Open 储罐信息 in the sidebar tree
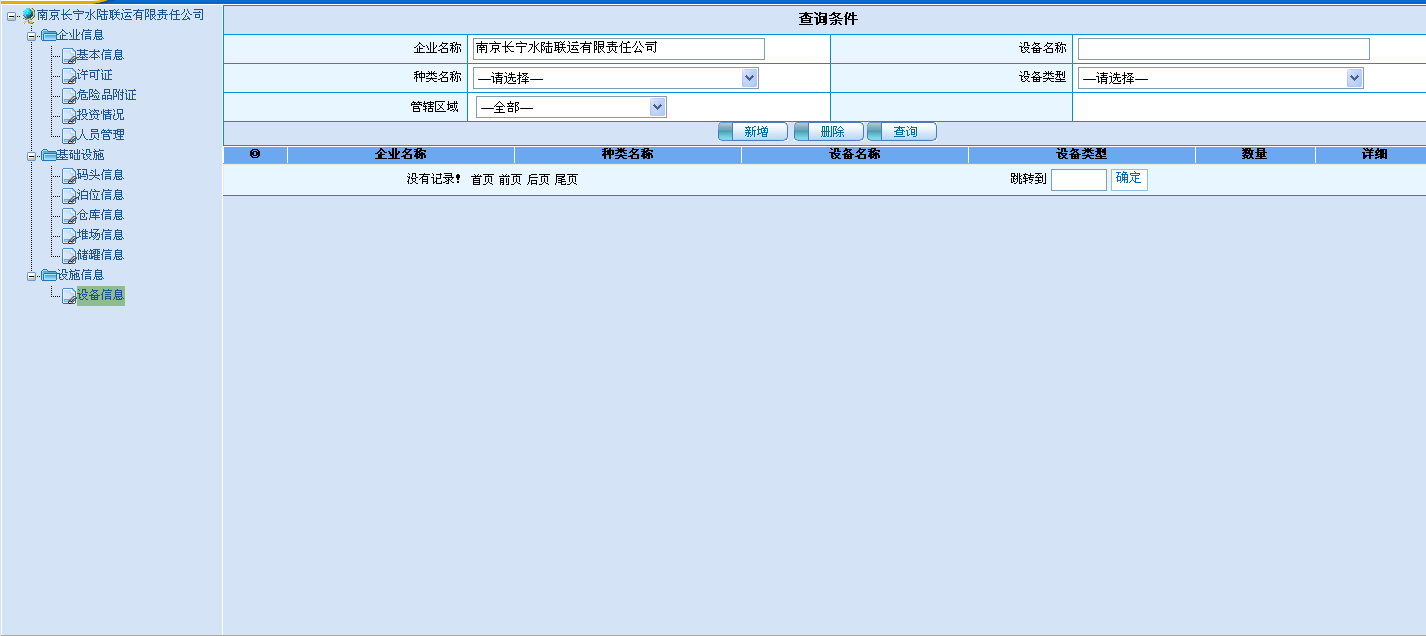Image resolution: width=1426 pixels, height=636 pixels. [100, 255]
